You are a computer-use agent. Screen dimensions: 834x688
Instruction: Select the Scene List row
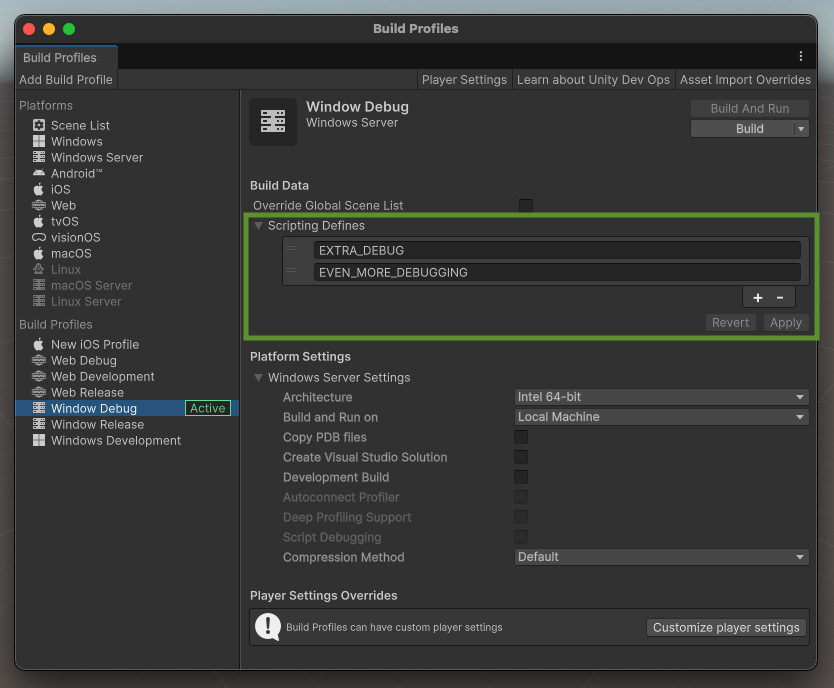click(127, 125)
